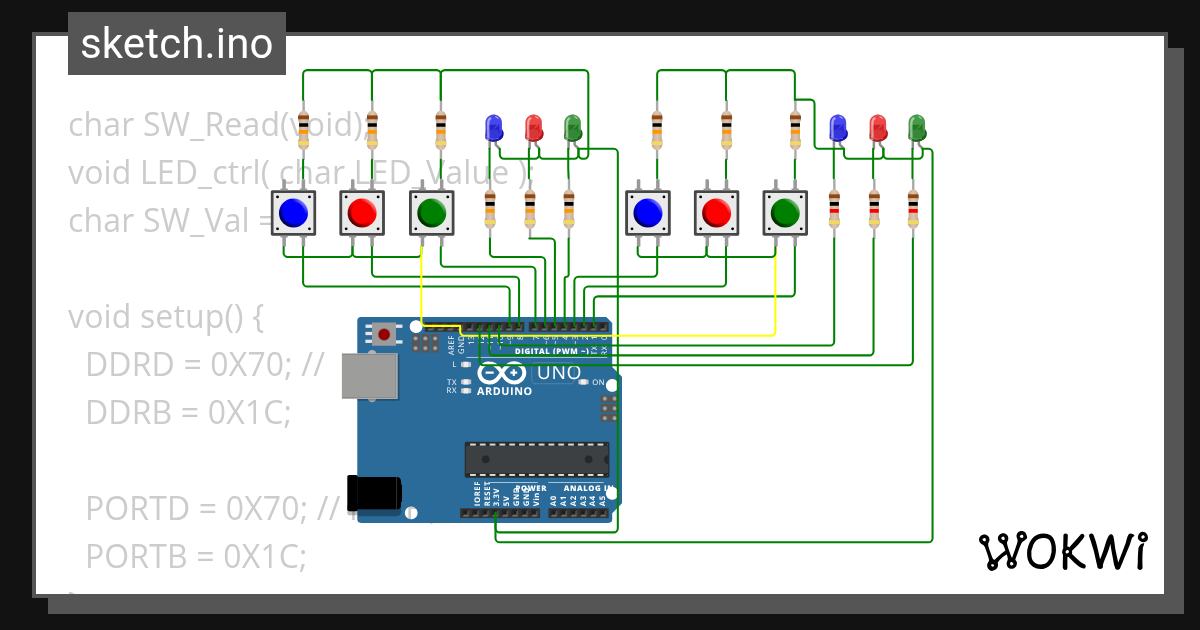Select the green LED in the left group
This screenshot has width=1200, height=630.
pyautogui.click(x=573, y=128)
